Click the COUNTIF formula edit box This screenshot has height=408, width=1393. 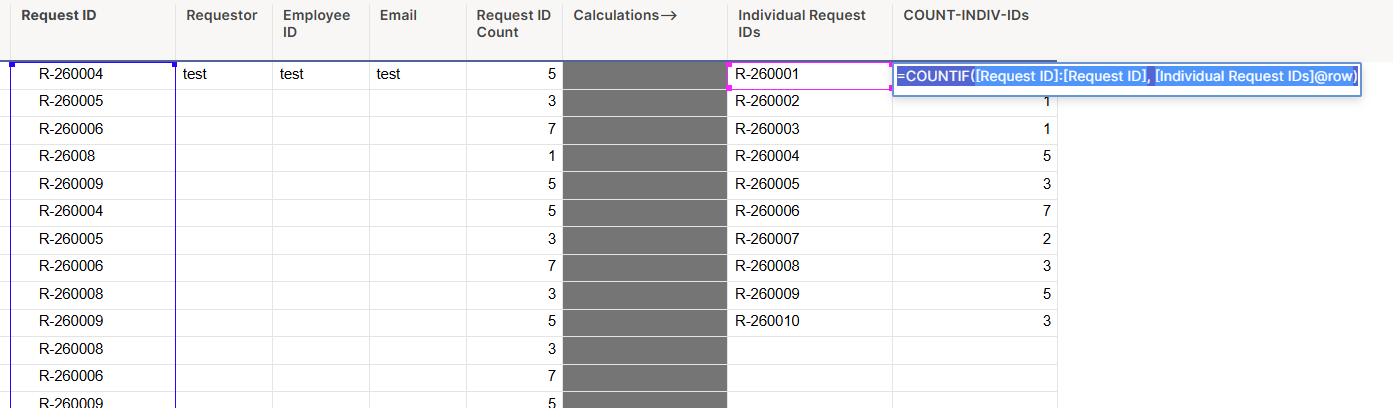(1127, 77)
